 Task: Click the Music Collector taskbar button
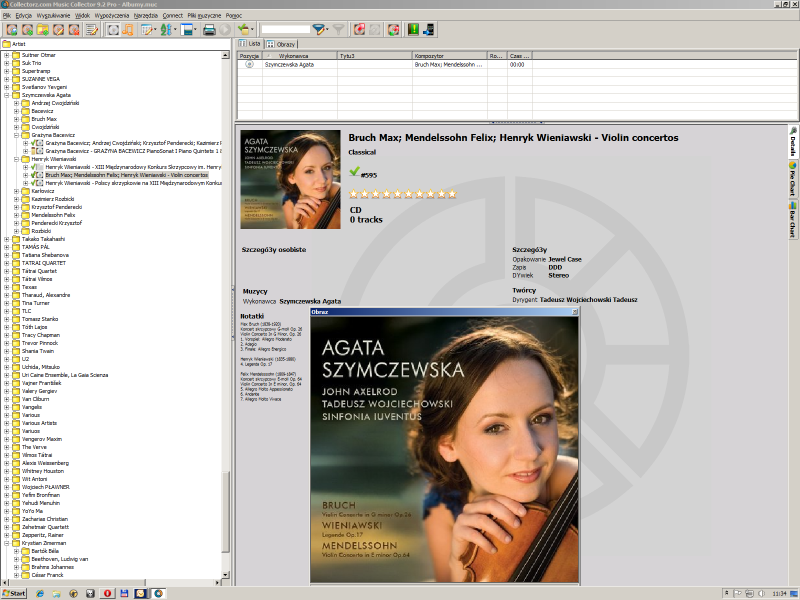pyautogui.click(x=158, y=593)
